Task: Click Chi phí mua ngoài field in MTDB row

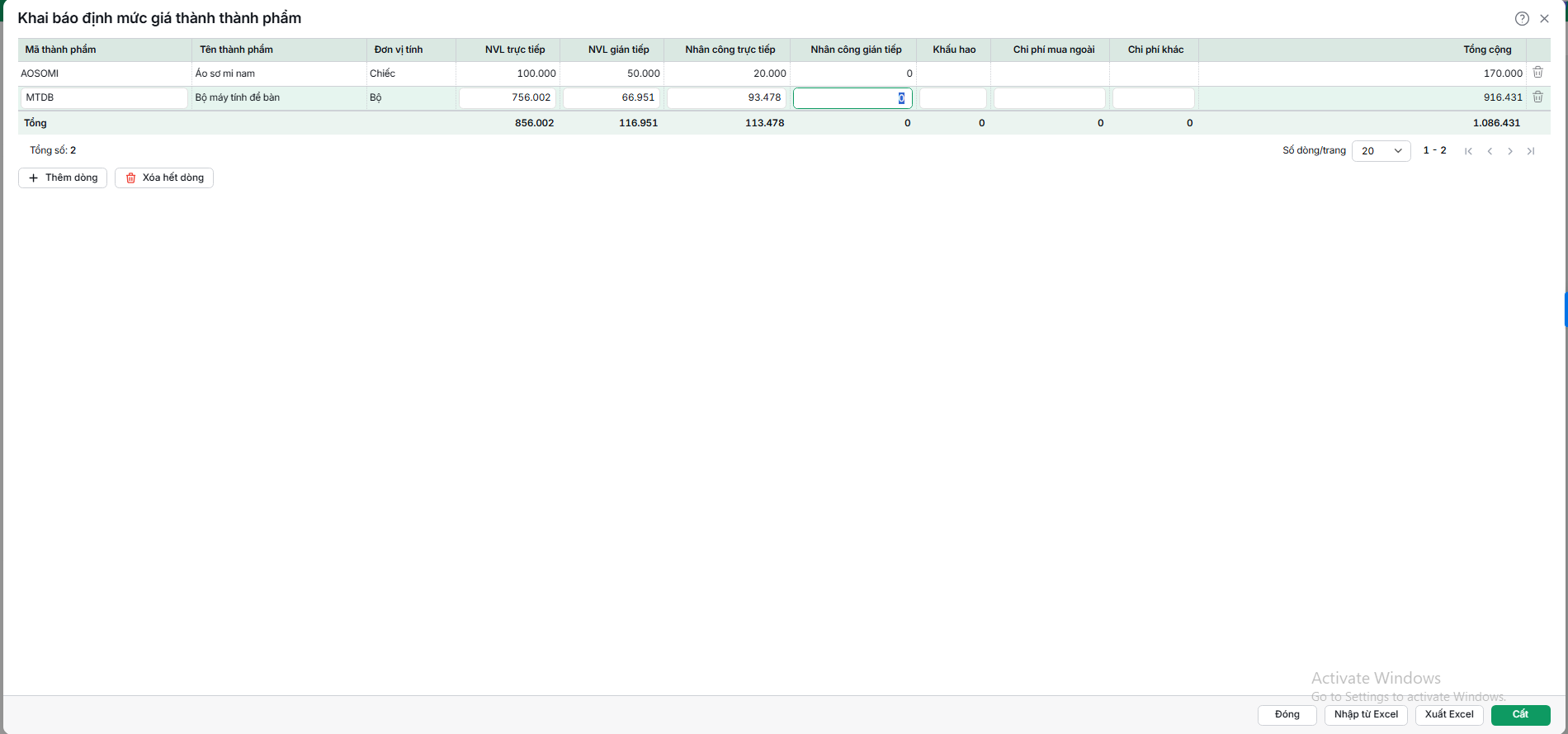Action: [1050, 97]
